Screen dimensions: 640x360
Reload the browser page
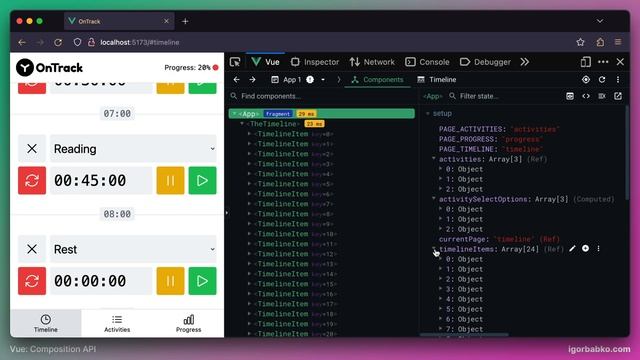tap(58, 42)
